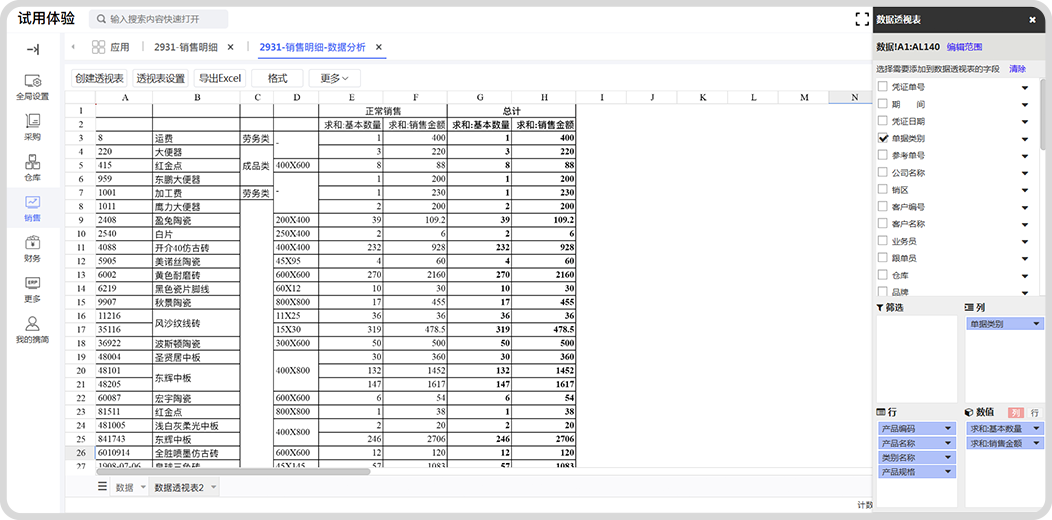This screenshot has height=520, width=1052.
Task: Click the 创建透视表 button
Action: click(x=99, y=79)
